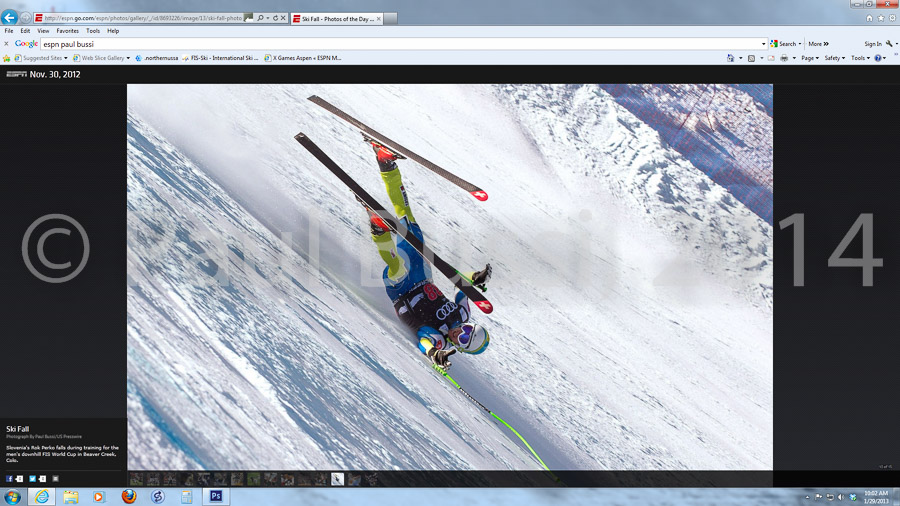Open the Windows Start menu

point(12,497)
